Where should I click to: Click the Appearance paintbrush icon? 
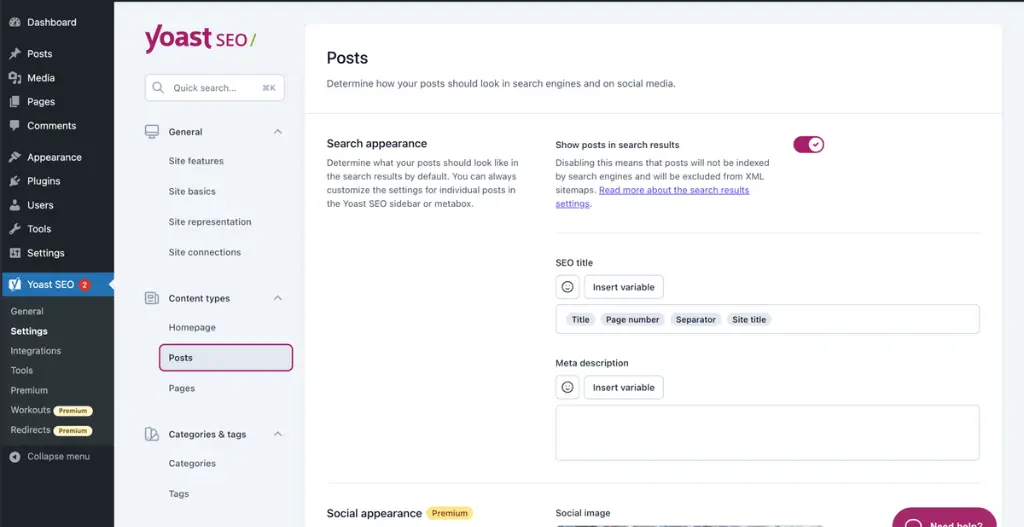(14, 157)
